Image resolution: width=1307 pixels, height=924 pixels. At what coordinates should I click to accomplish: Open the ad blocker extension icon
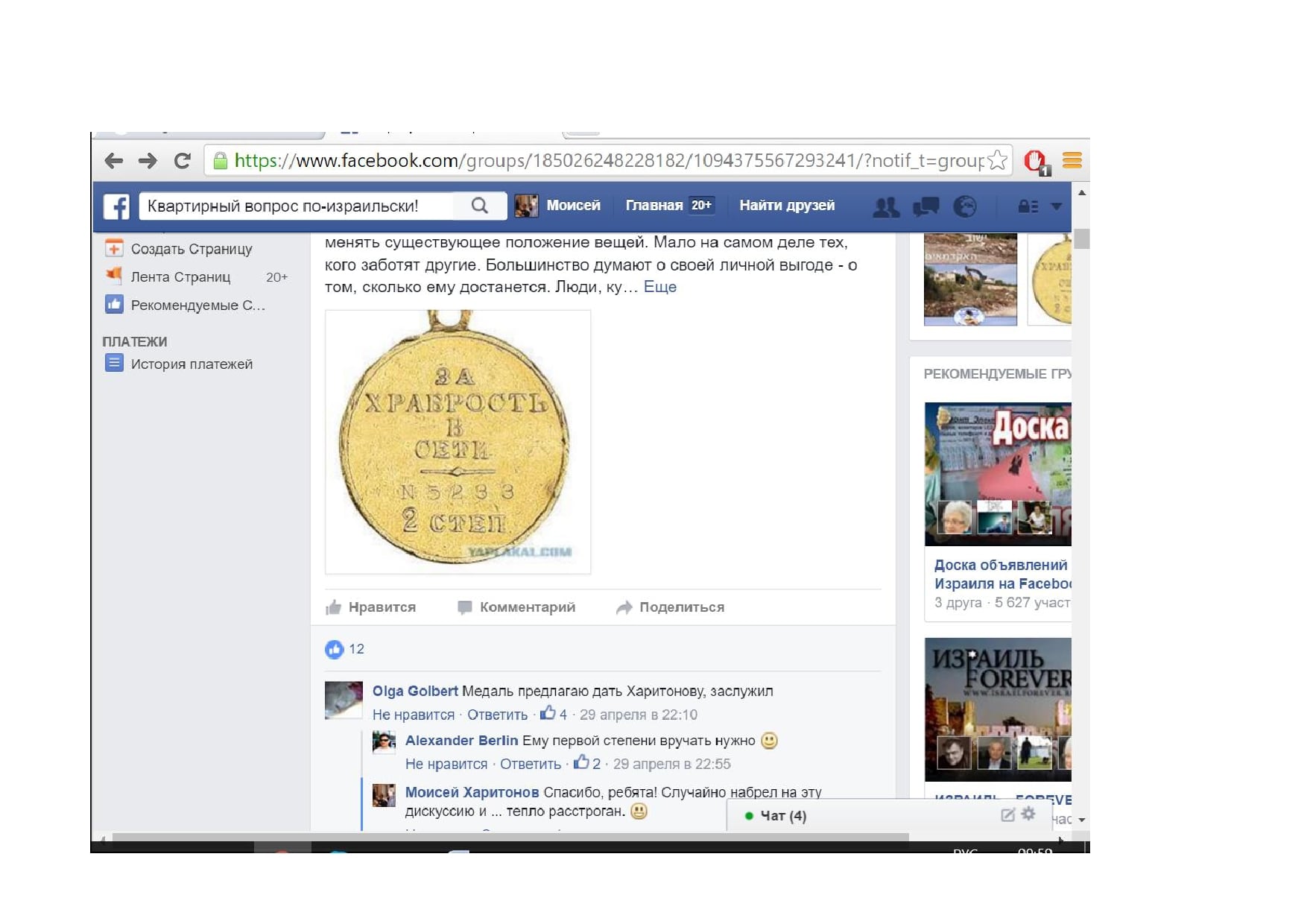1036,161
